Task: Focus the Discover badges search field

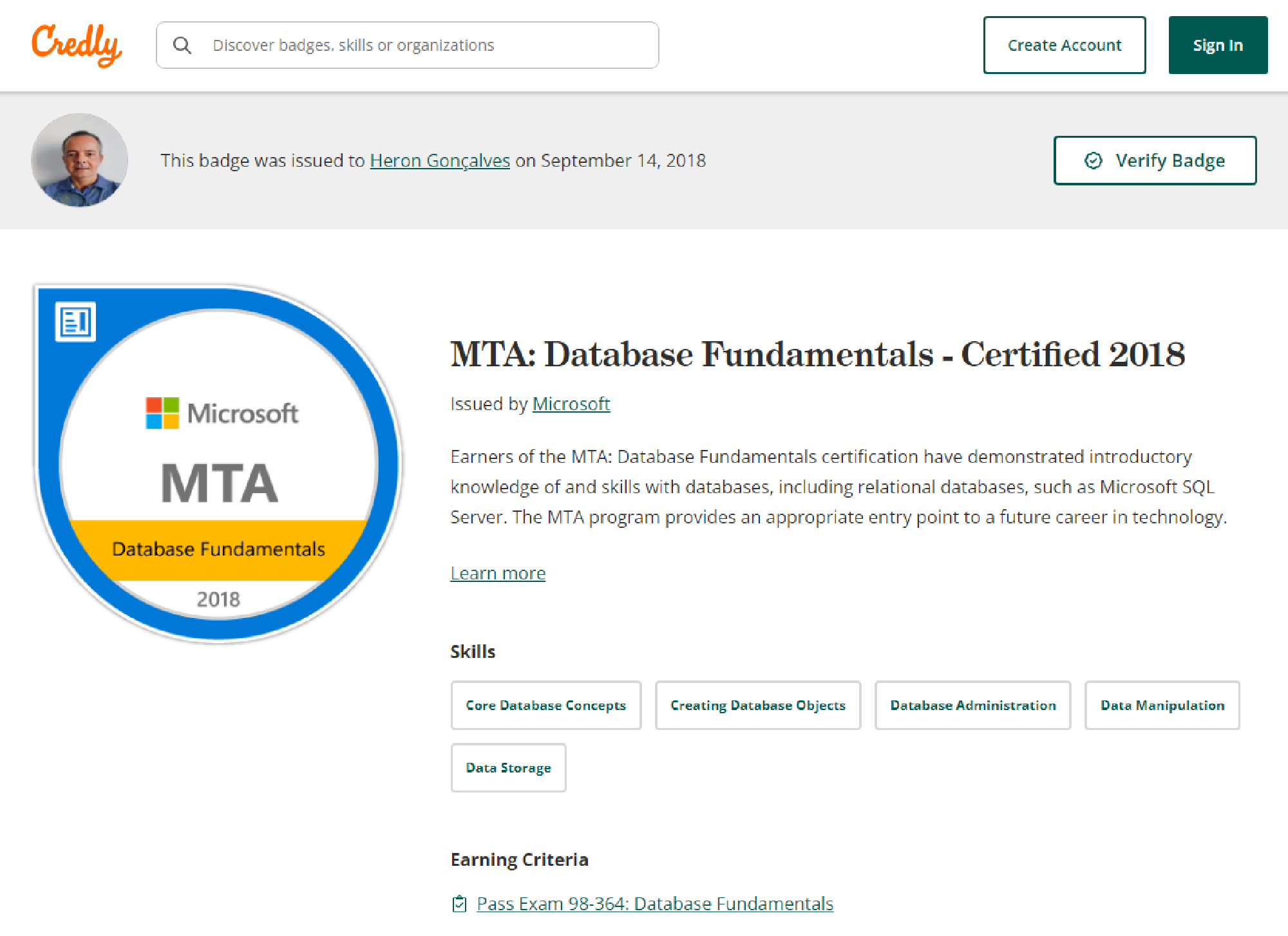Action: (407, 45)
